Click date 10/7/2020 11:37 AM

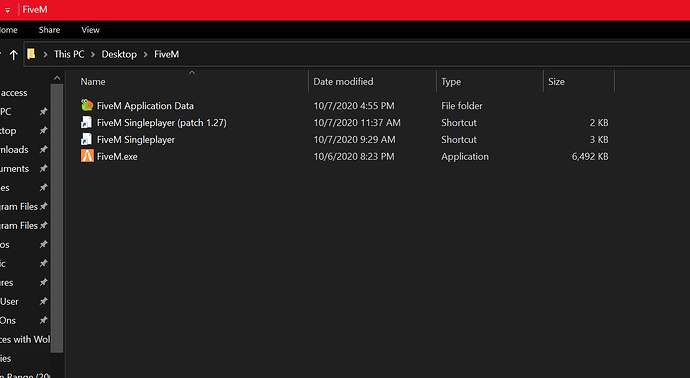coord(357,123)
